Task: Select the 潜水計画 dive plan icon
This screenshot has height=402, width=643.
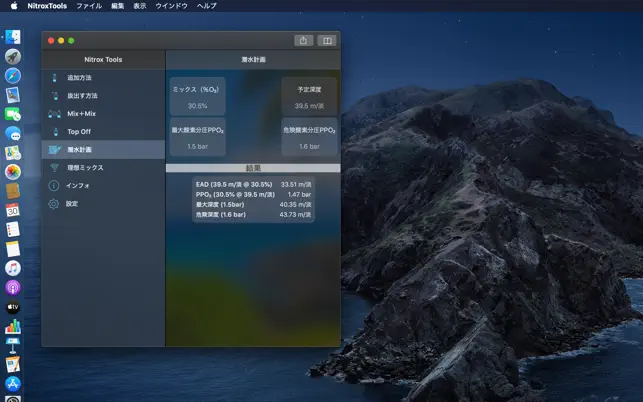Action: [x=54, y=150]
